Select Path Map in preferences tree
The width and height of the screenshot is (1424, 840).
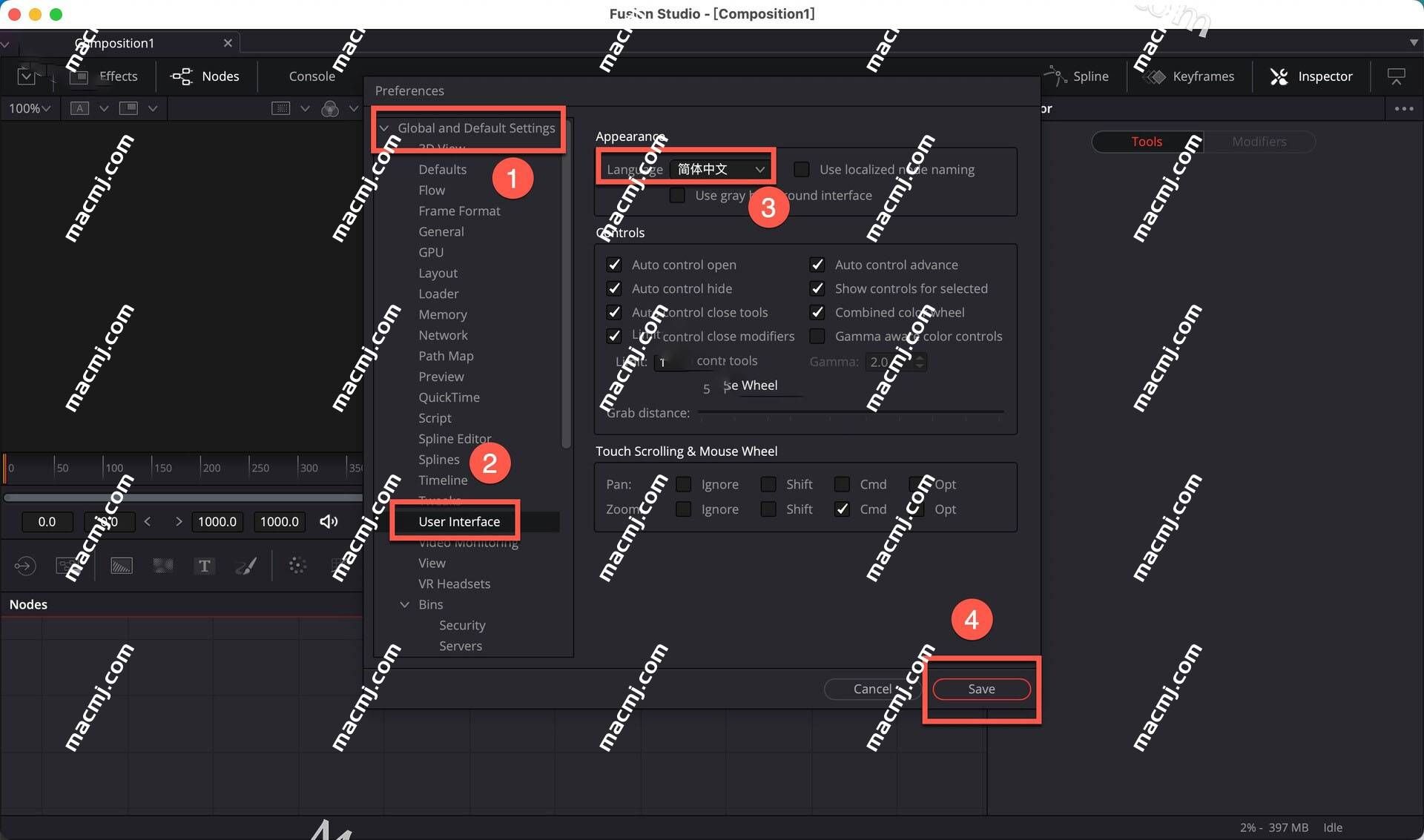tap(446, 357)
